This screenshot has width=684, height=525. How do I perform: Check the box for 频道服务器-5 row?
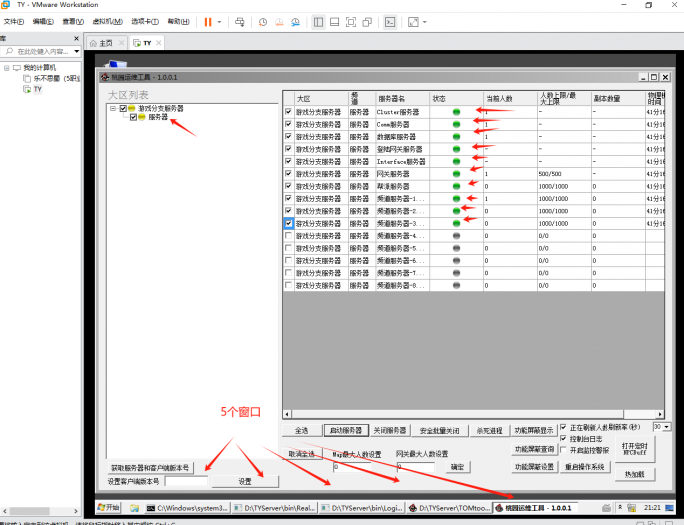[x=289, y=248]
